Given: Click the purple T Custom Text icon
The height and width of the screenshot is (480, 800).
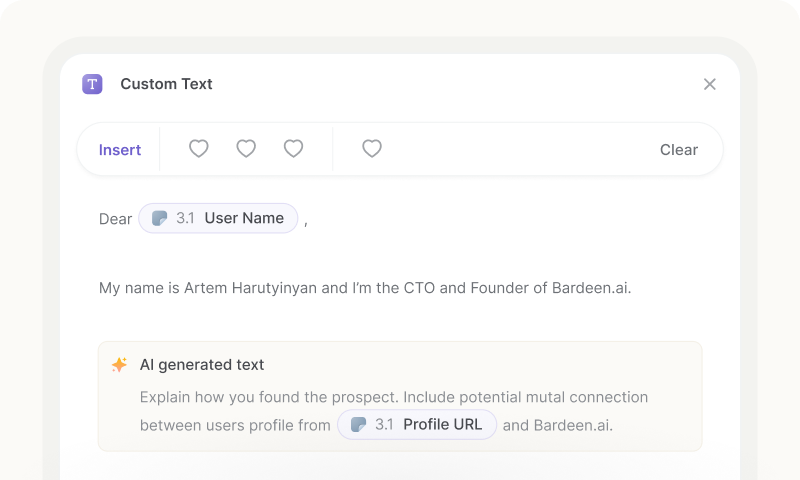Looking at the screenshot, I should (x=92, y=84).
